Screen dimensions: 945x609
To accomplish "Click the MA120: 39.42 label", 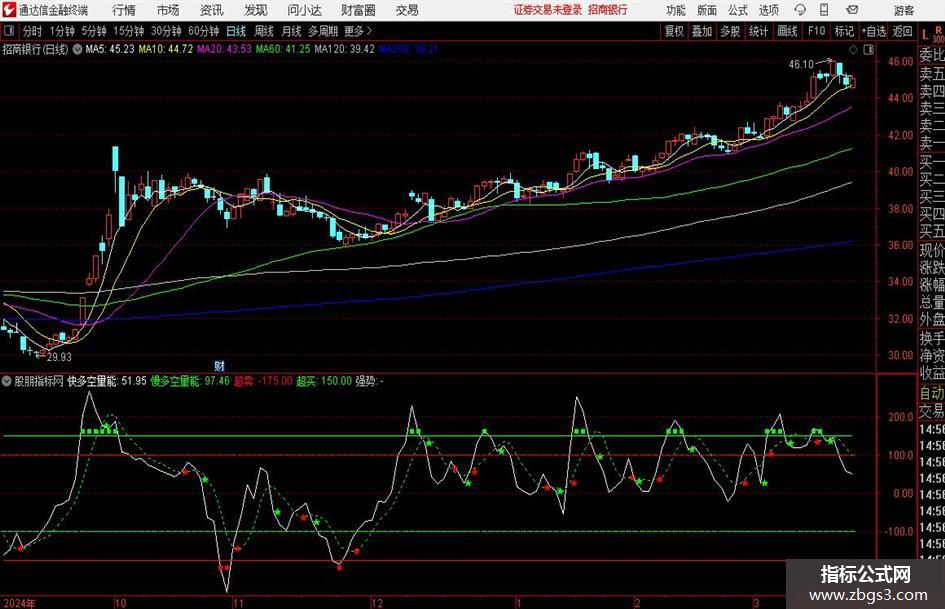I will point(344,49).
